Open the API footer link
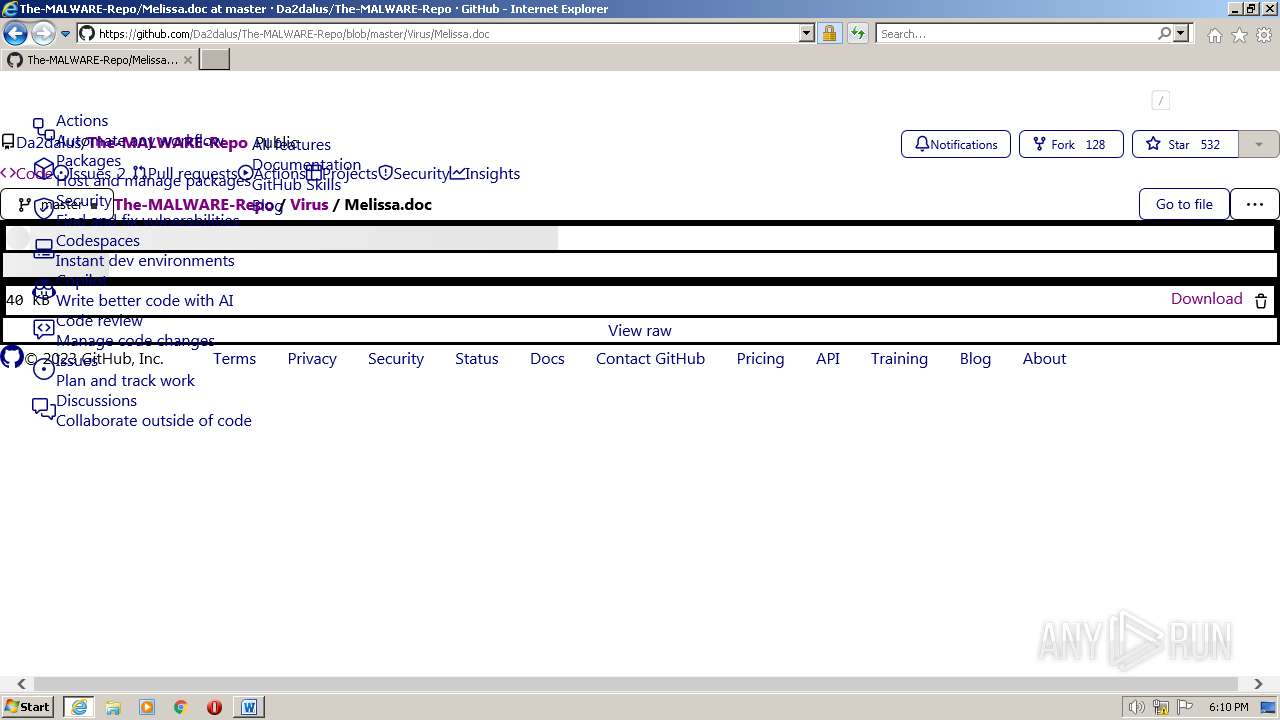The width and height of the screenshot is (1280, 720). point(828,358)
